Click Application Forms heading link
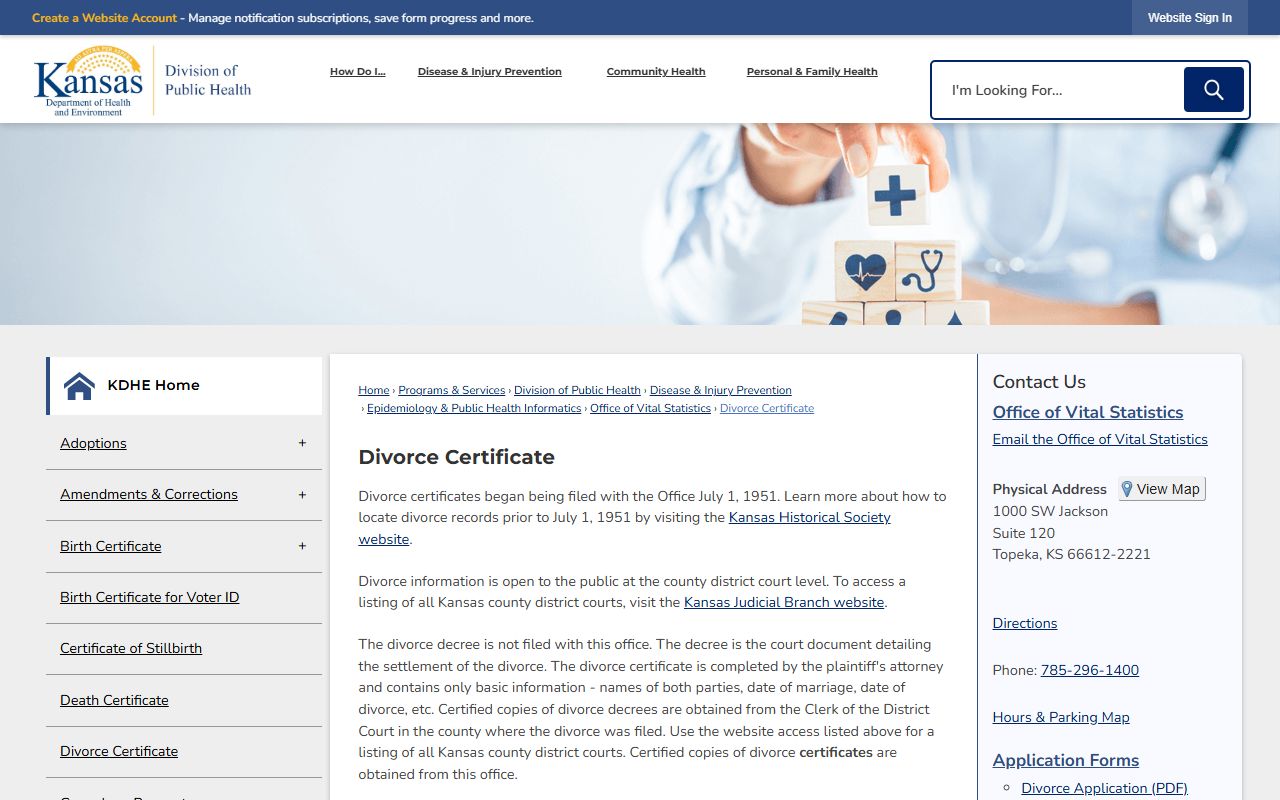 tap(1066, 760)
